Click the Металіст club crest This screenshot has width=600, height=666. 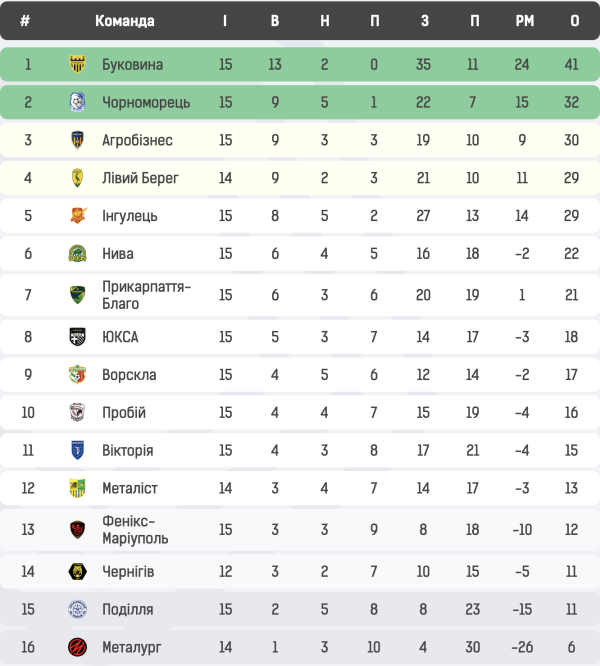[x=78, y=488]
